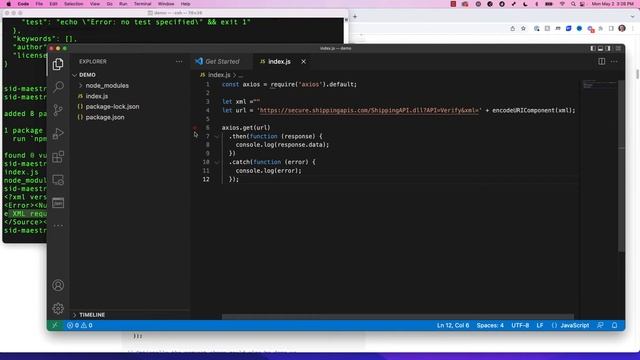The width and height of the screenshot is (640, 360).
Task: Click UTF-8 encoding status item
Action: (x=520, y=325)
